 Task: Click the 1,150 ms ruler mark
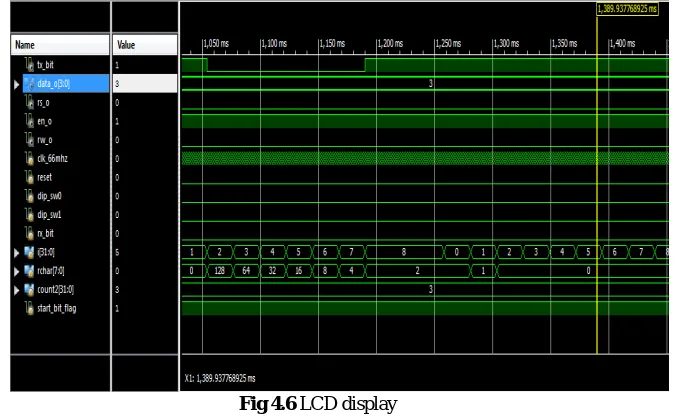(x=332, y=43)
